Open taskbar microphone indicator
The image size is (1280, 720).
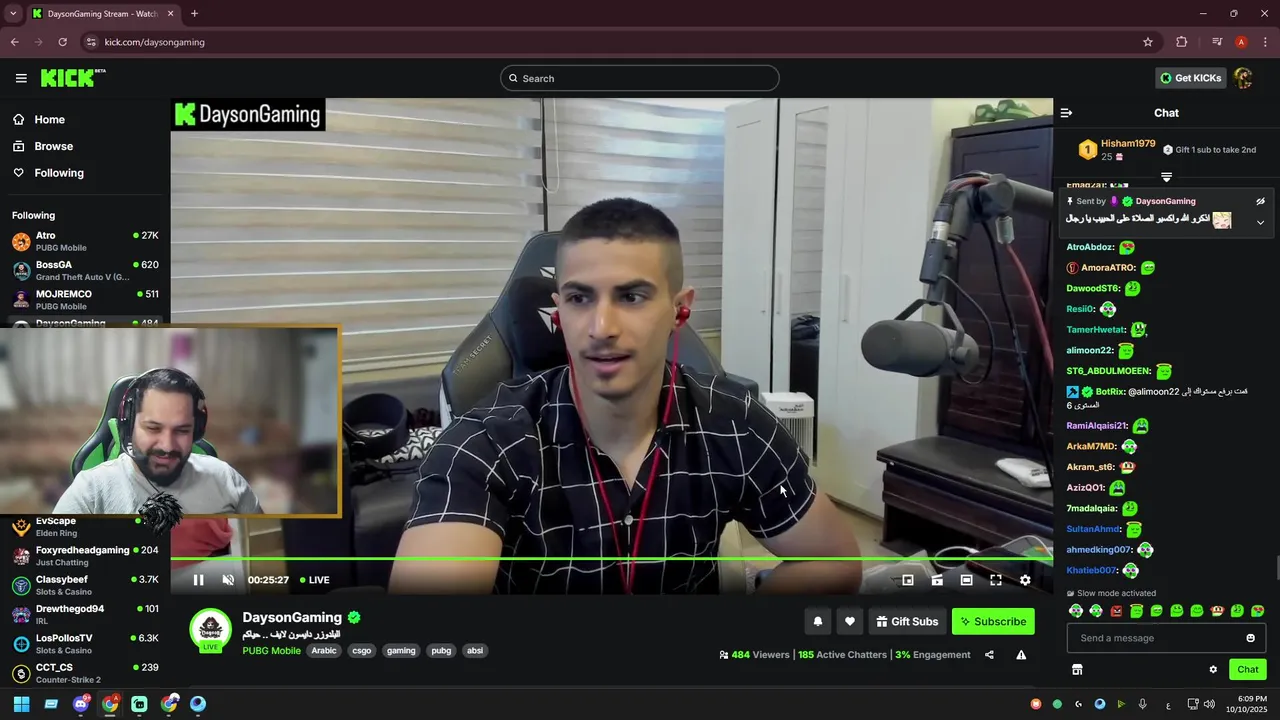click(x=1142, y=704)
